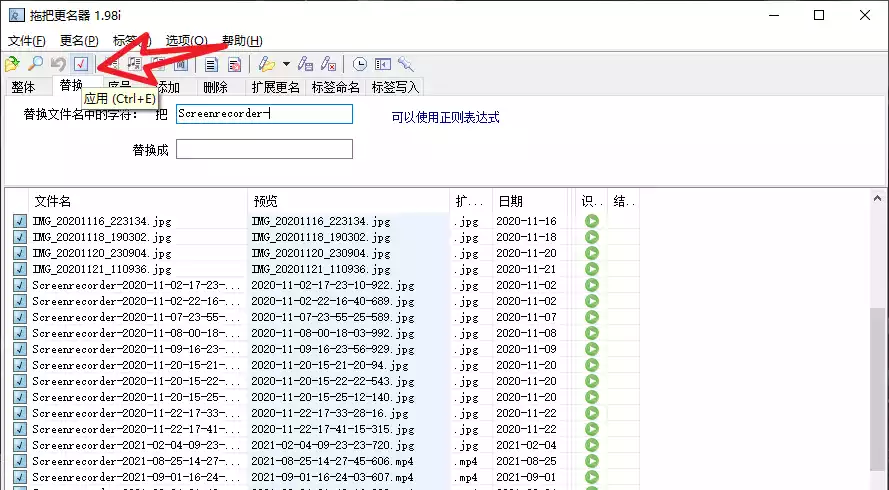This screenshot has height=490, width=889.
Task: Switch to the 删除 tab
Action: [215, 87]
